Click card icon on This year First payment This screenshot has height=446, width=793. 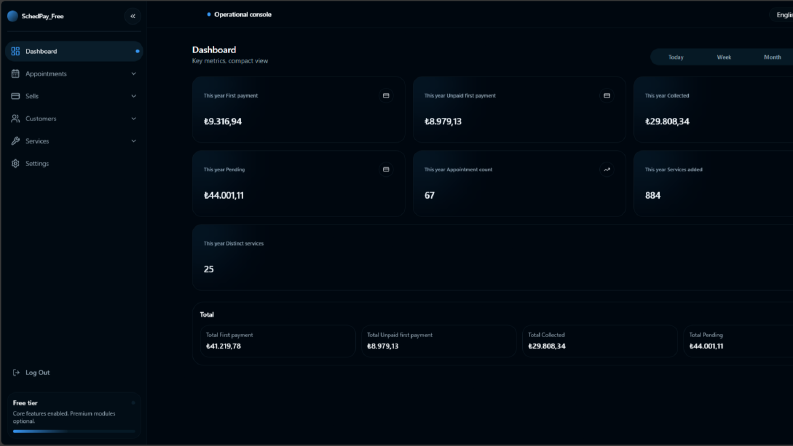tap(386, 96)
